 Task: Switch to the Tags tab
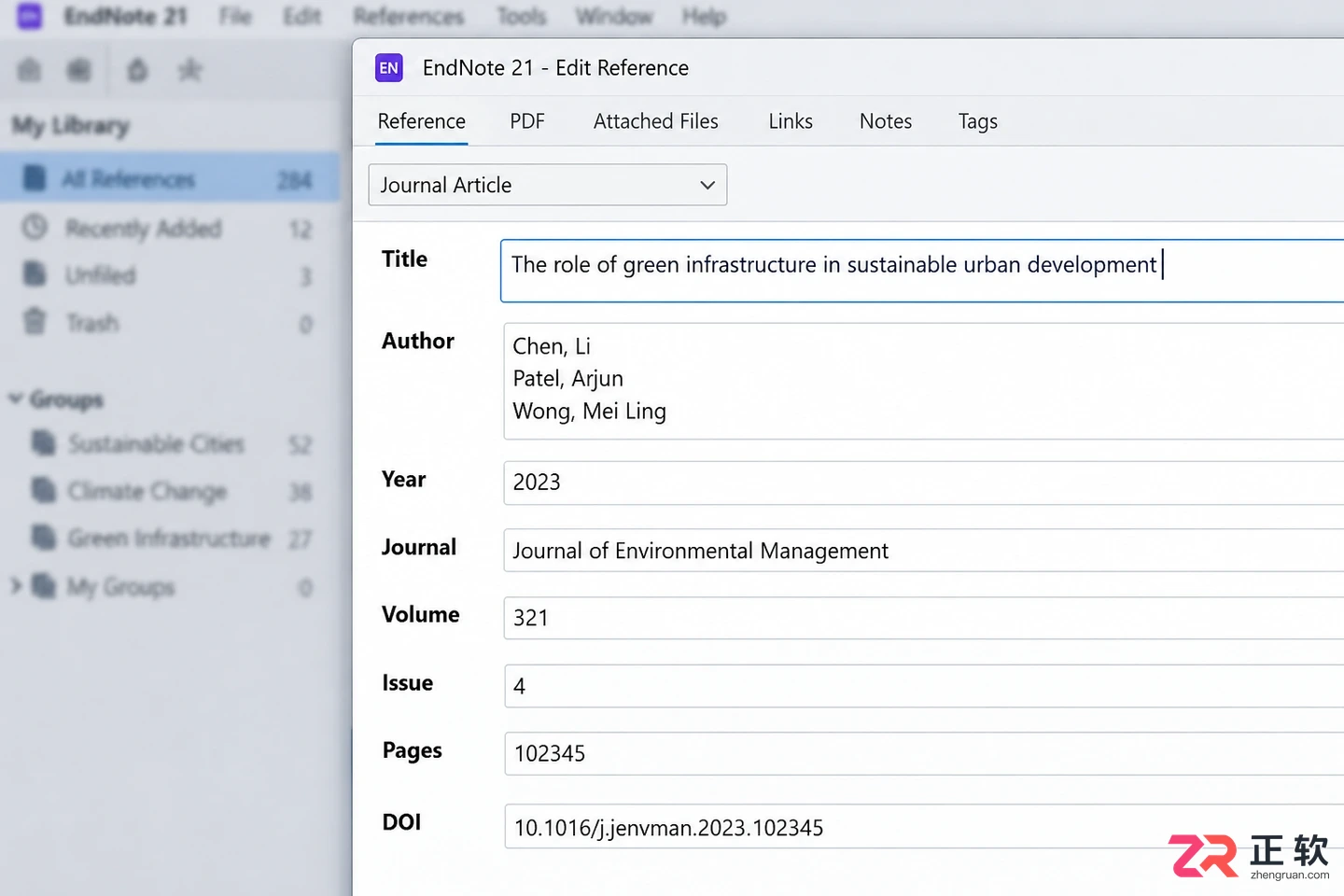click(x=978, y=121)
